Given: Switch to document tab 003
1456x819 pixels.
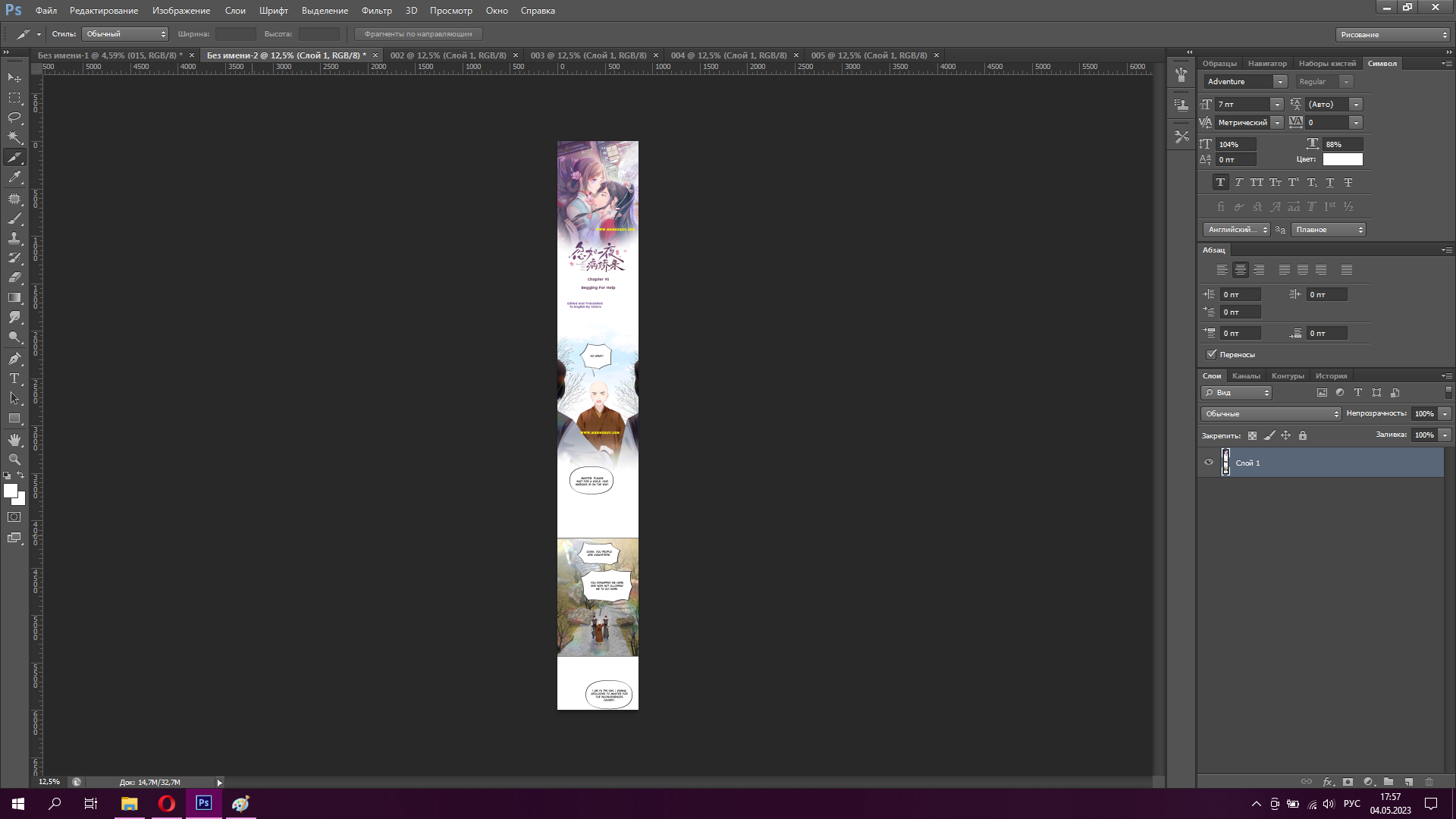Looking at the screenshot, I should tap(588, 55).
